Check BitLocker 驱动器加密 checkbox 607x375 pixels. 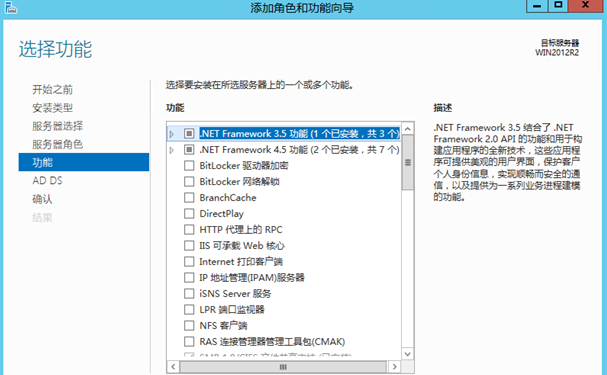click(x=189, y=166)
